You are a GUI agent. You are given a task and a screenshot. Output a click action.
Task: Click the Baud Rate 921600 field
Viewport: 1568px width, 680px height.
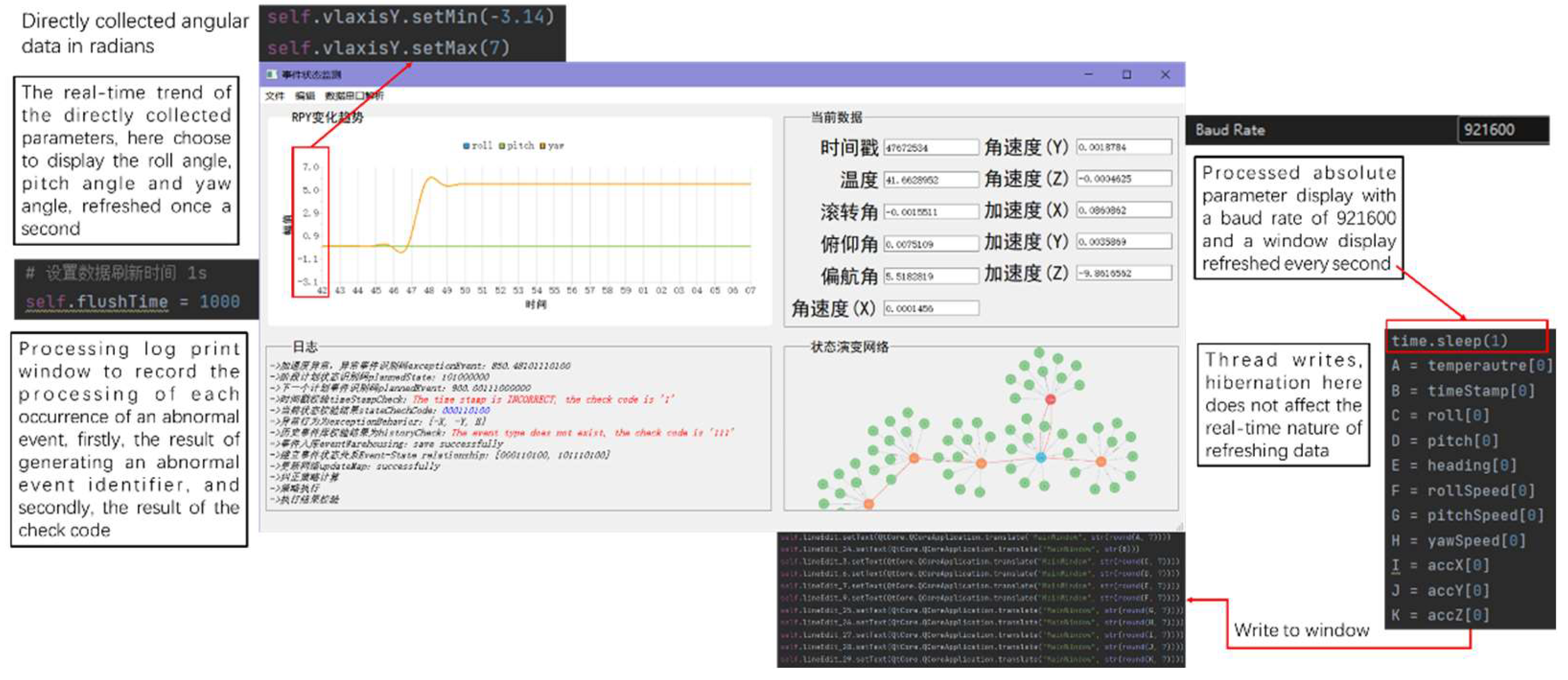pos(1501,130)
